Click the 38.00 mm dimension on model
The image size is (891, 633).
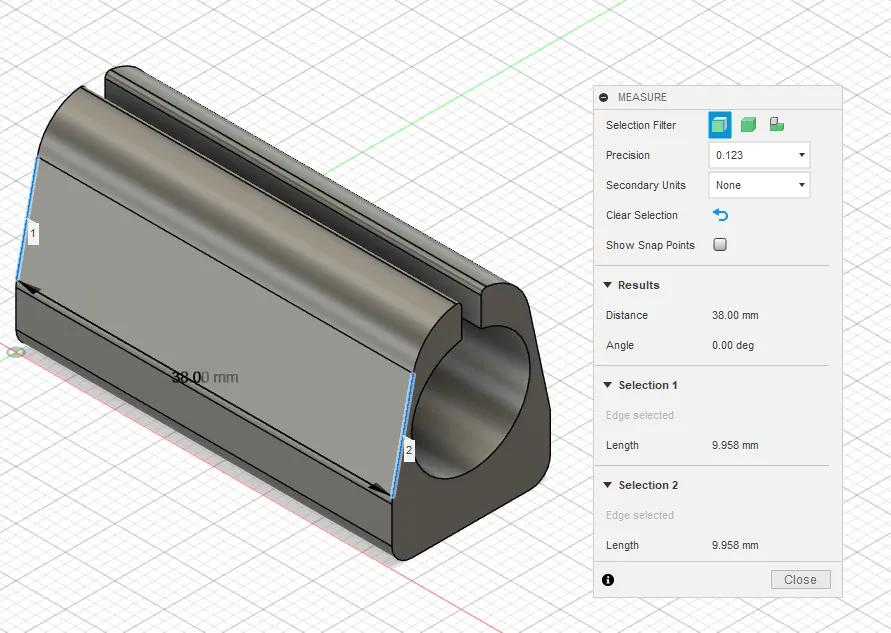pos(205,377)
